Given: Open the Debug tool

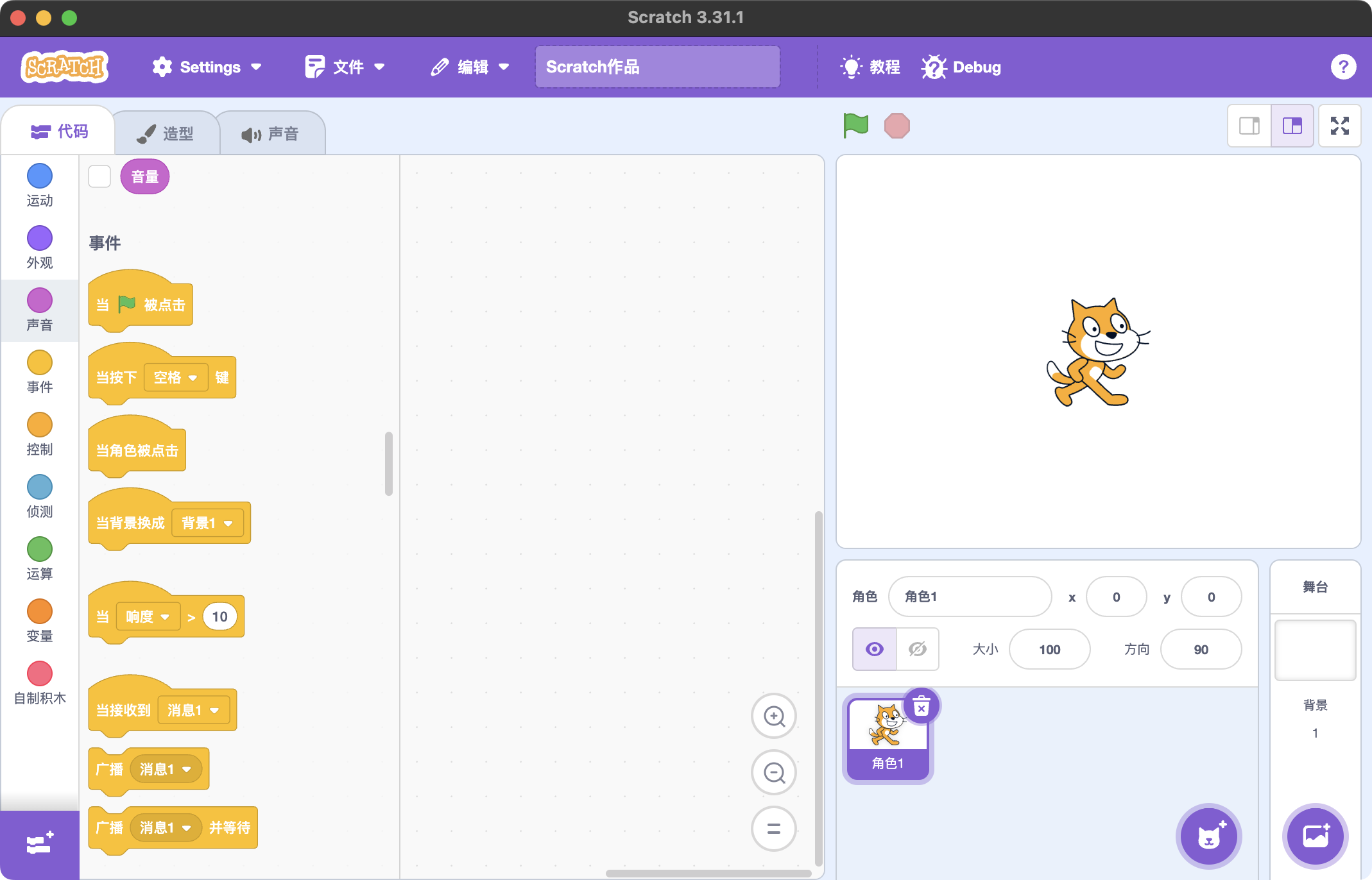Looking at the screenshot, I should pyautogui.click(x=961, y=67).
